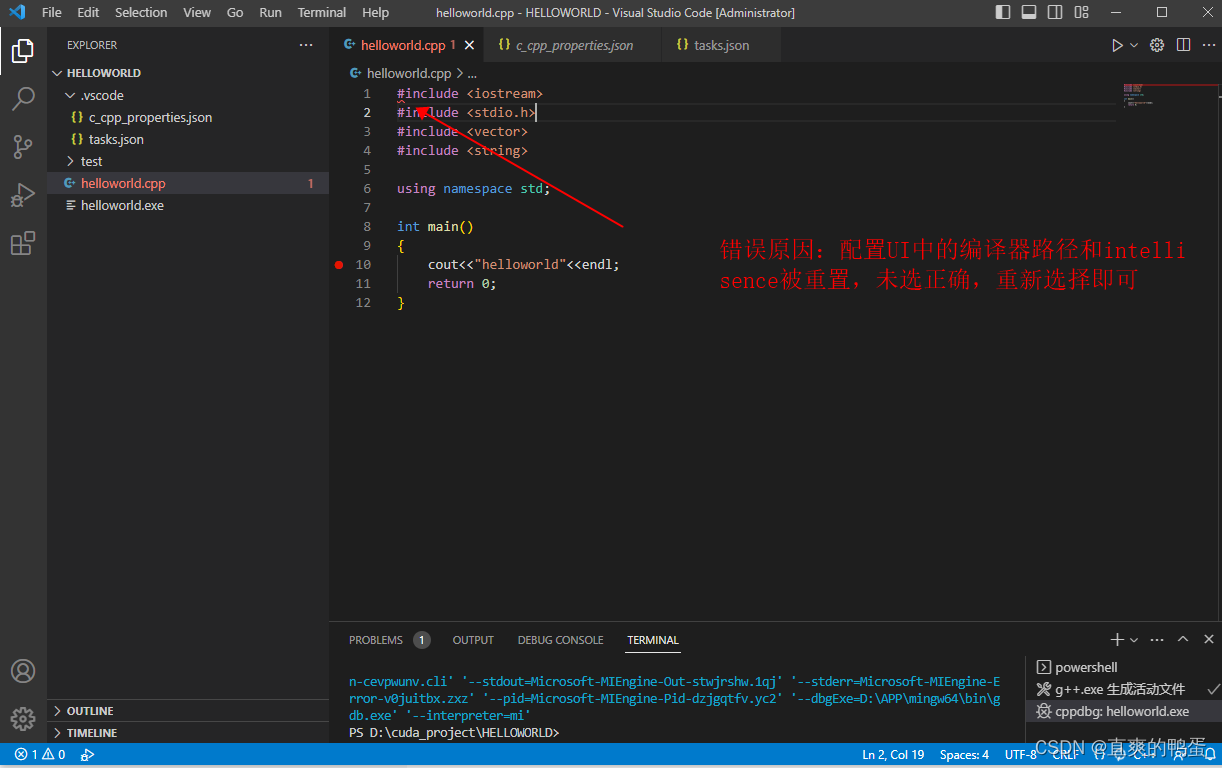Click the 'return 0;' code line
The height and width of the screenshot is (768, 1222).
461,284
